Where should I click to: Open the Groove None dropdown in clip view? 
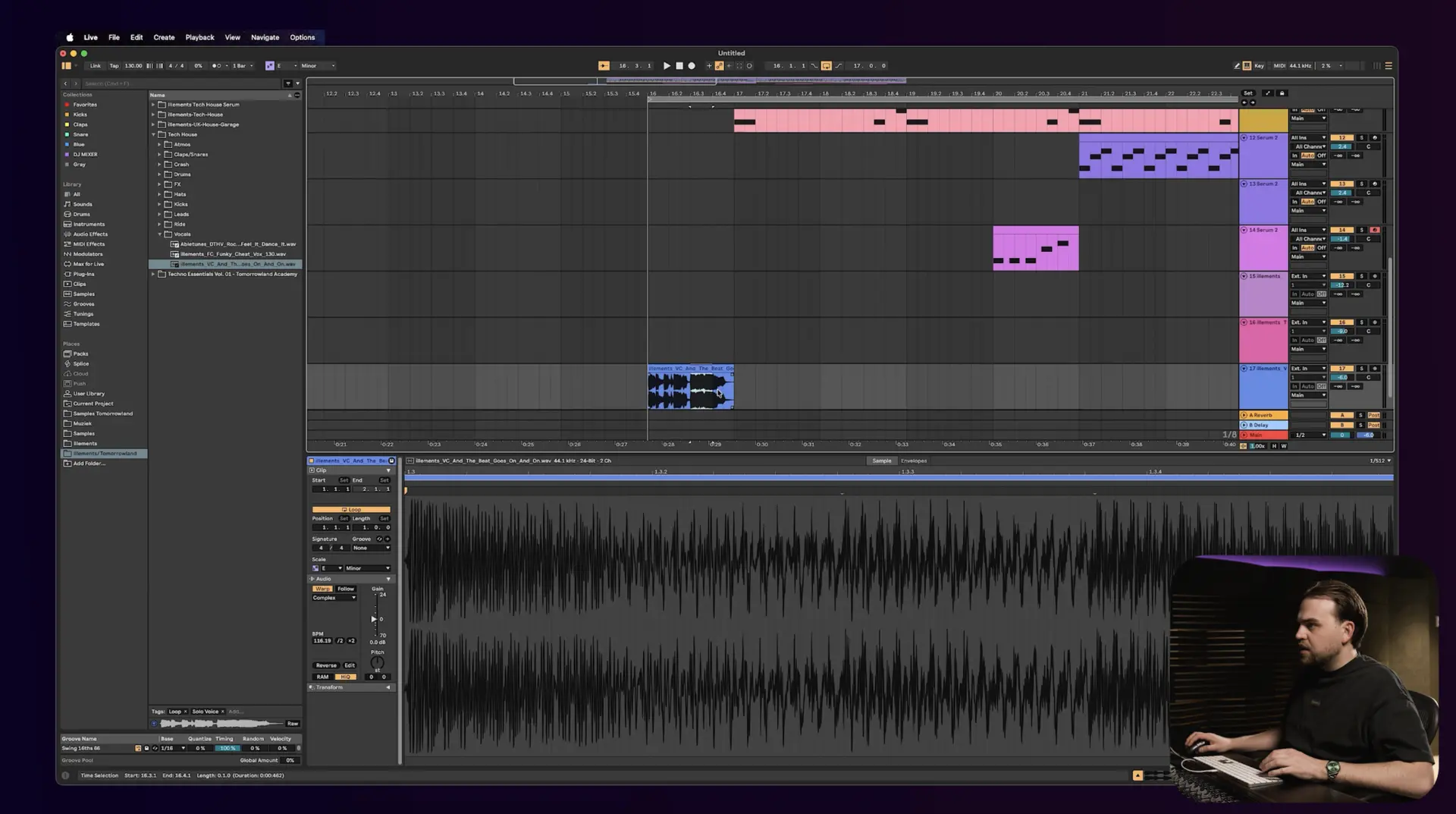tap(372, 548)
